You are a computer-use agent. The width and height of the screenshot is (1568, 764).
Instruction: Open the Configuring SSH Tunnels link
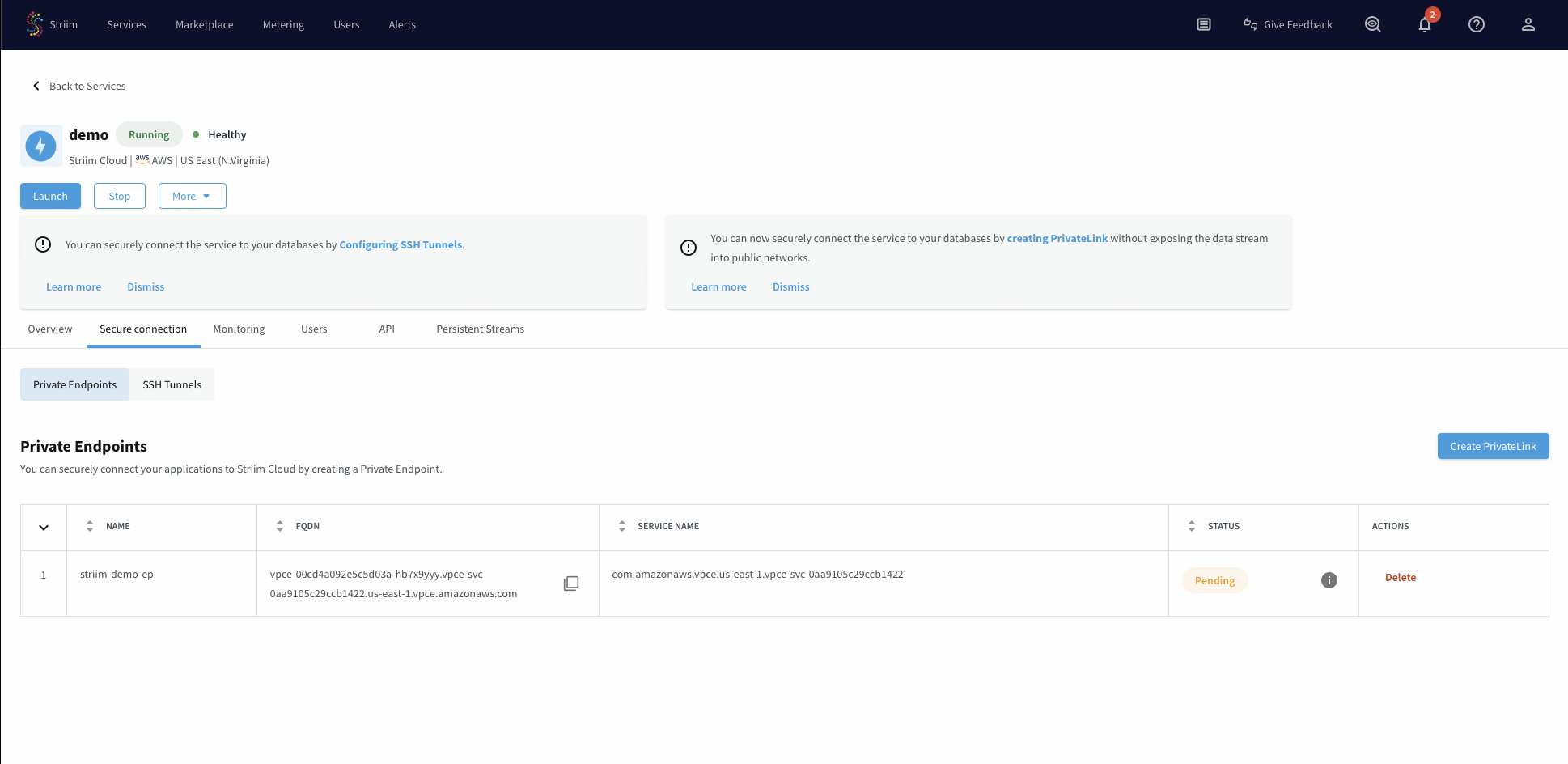tap(400, 244)
